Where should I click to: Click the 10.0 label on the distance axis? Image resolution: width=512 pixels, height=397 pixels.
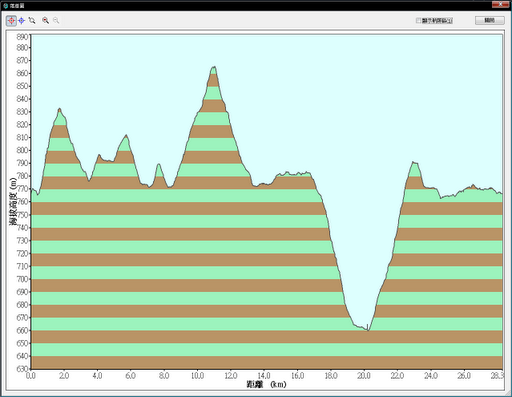point(197,376)
